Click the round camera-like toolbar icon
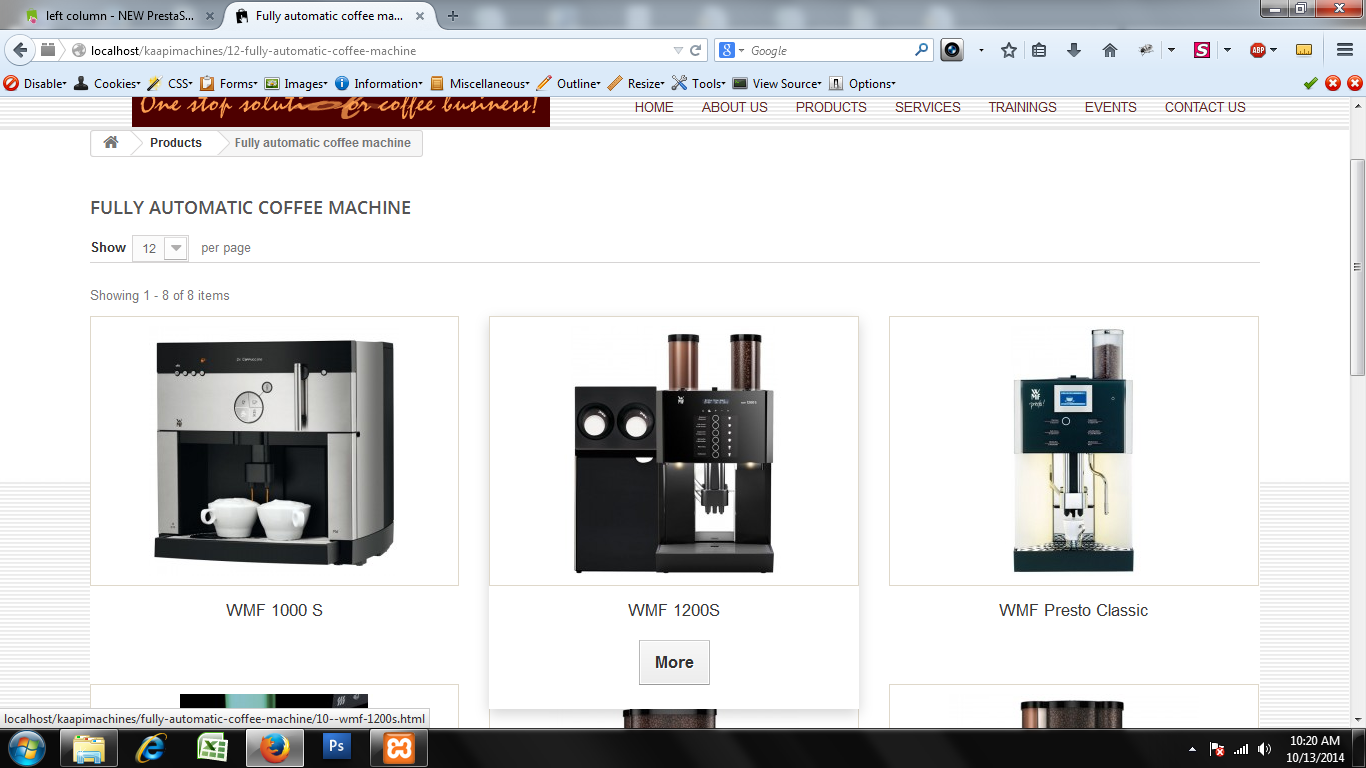Screen dimensions: 1366x768 tap(952, 50)
